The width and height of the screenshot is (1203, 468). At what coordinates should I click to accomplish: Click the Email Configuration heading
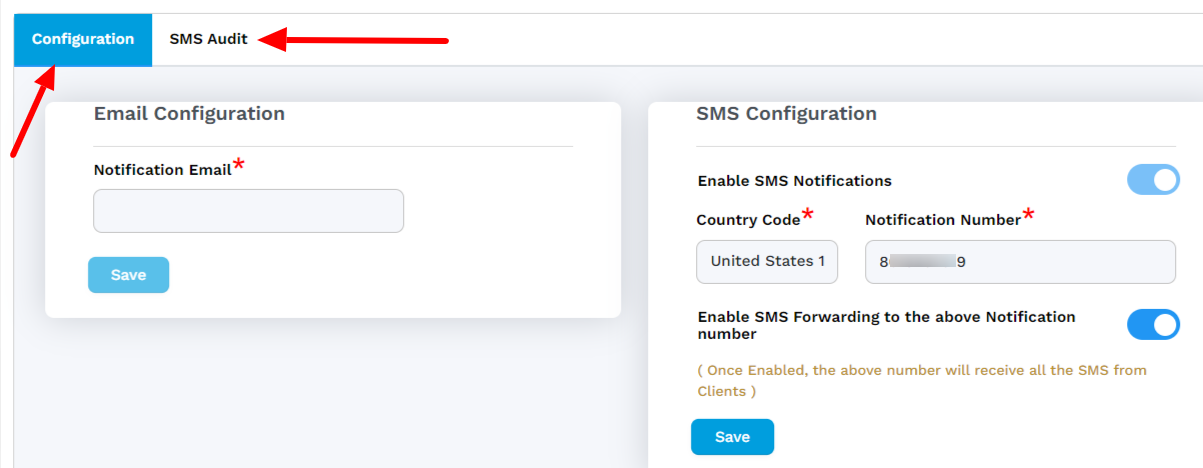[x=189, y=114]
